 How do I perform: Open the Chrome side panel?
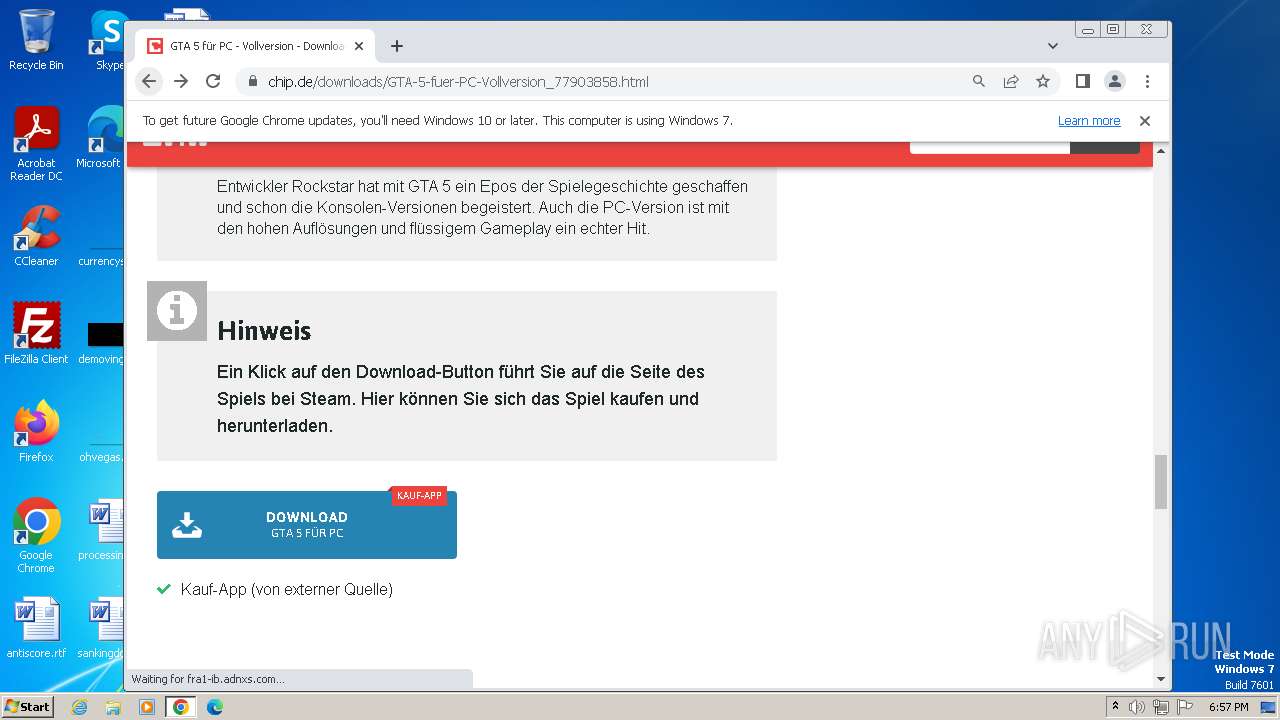coord(1082,81)
